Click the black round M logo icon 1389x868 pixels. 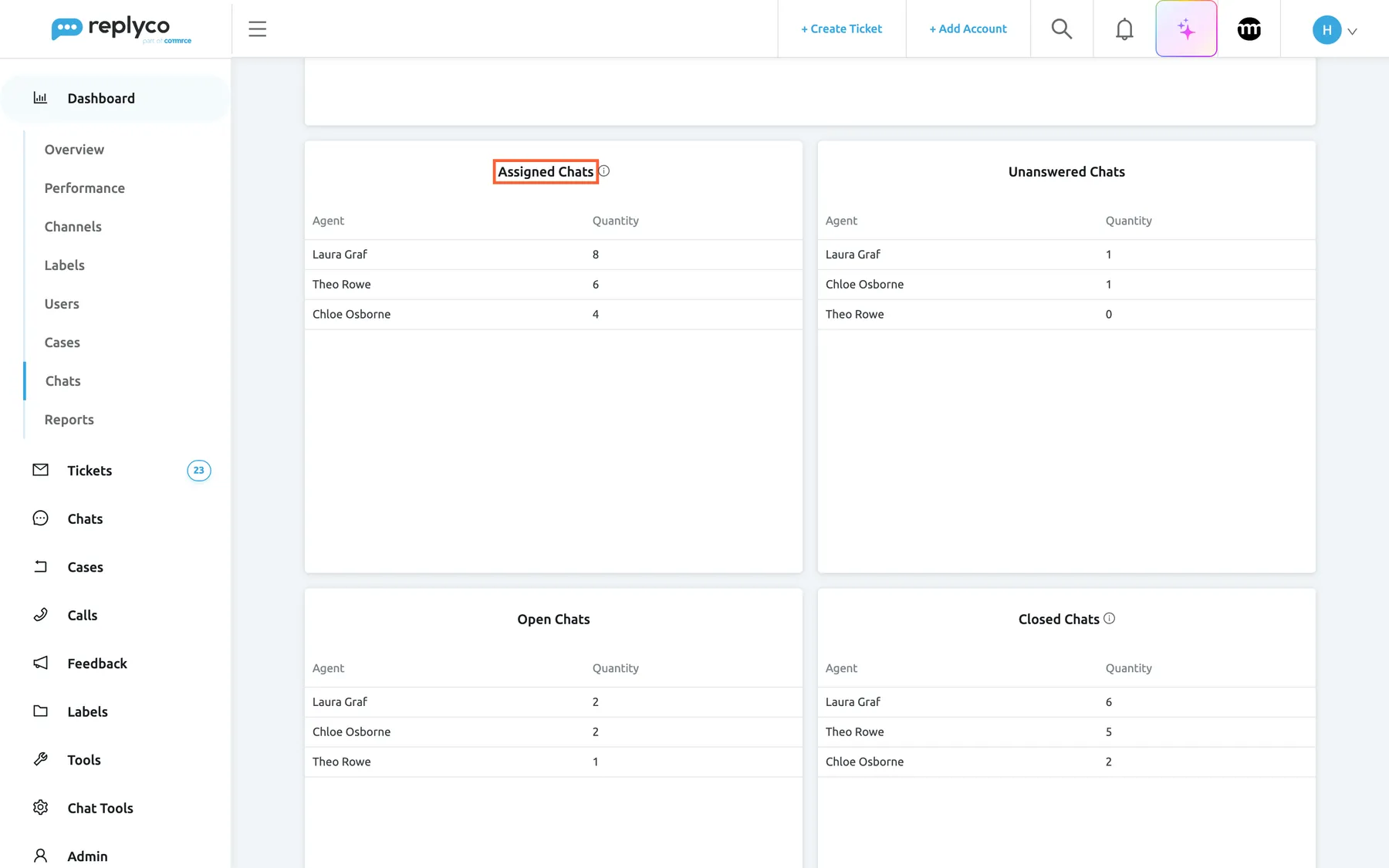1249,29
